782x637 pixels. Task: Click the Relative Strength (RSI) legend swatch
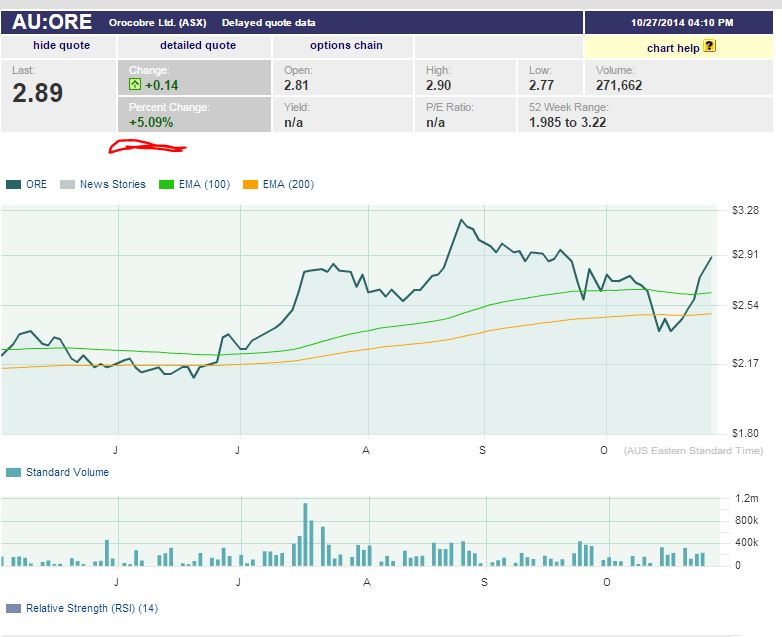13,608
